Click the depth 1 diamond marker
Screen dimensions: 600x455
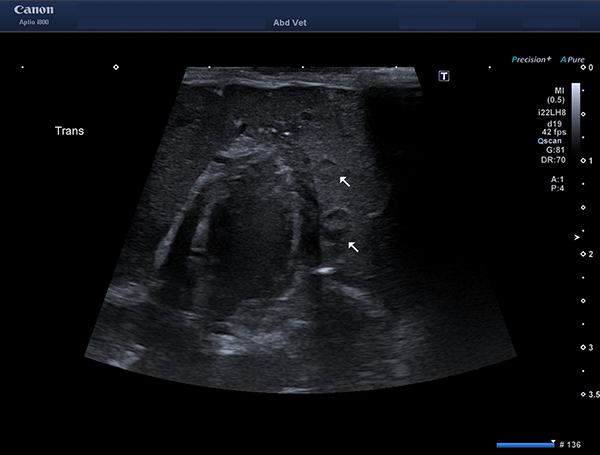[x=583, y=161]
